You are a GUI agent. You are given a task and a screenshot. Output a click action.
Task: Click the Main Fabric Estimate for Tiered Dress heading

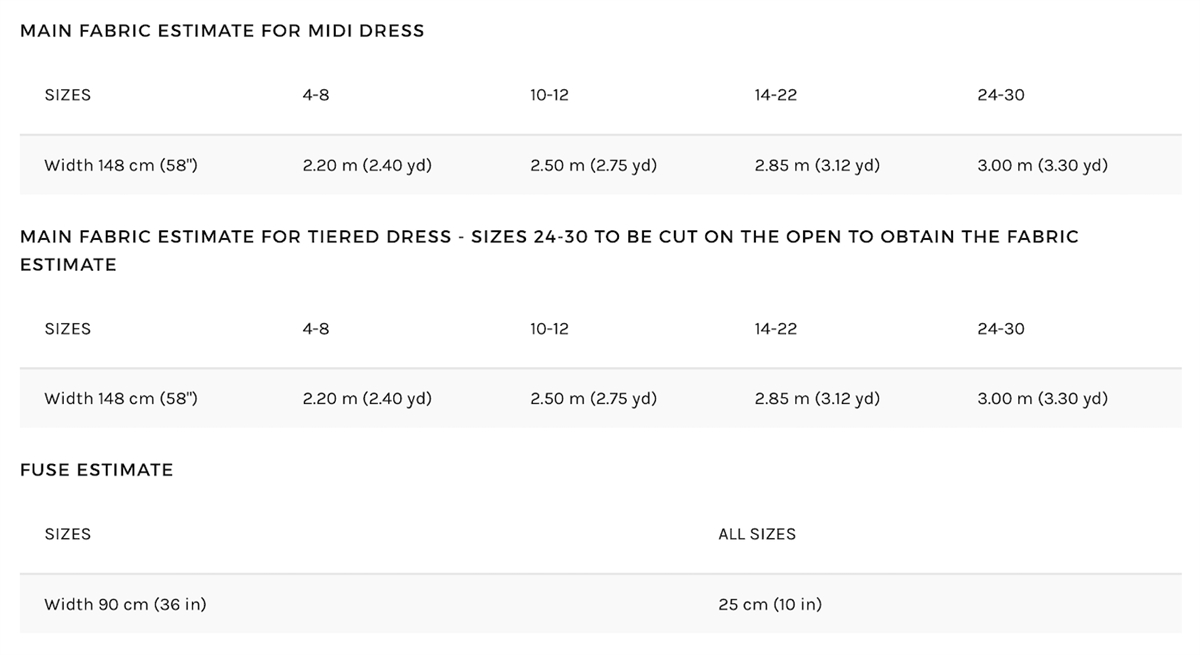point(549,251)
